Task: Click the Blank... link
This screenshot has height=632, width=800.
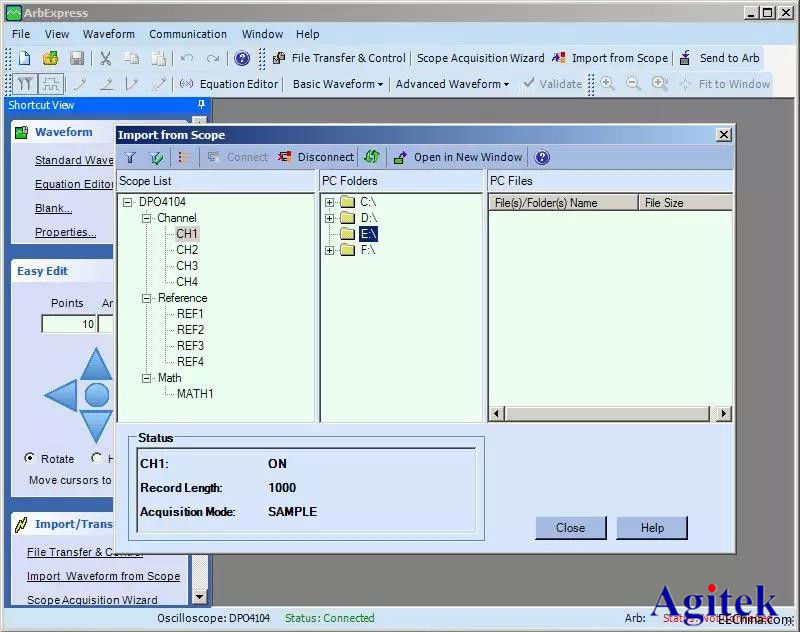Action: [54, 208]
